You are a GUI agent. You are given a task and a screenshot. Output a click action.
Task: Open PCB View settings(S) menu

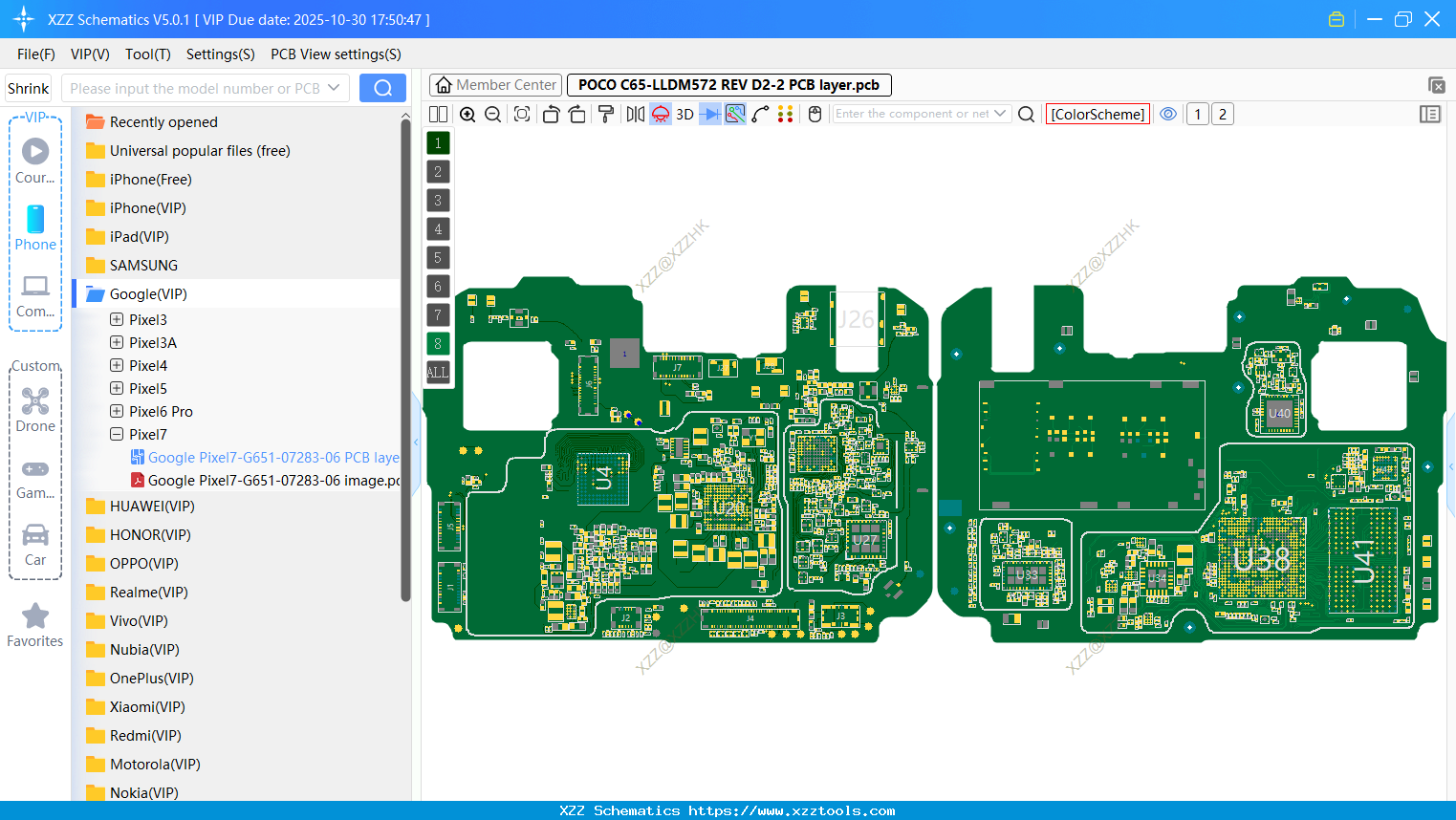point(336,54)
